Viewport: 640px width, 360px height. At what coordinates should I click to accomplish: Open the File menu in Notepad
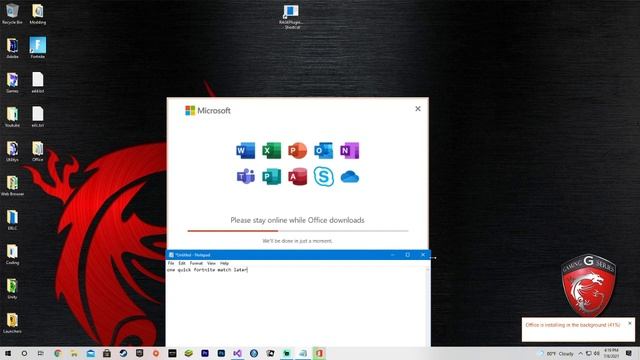tap(171, 263)
